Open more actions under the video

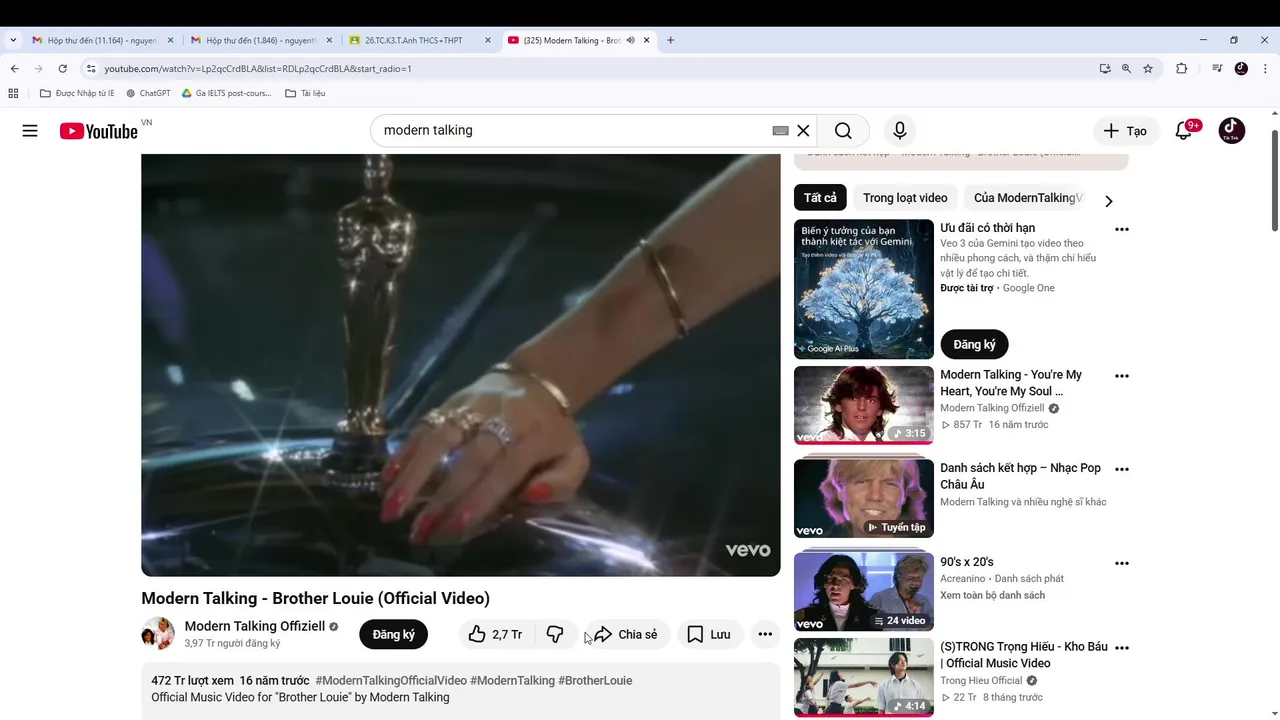tap(765, 634)
